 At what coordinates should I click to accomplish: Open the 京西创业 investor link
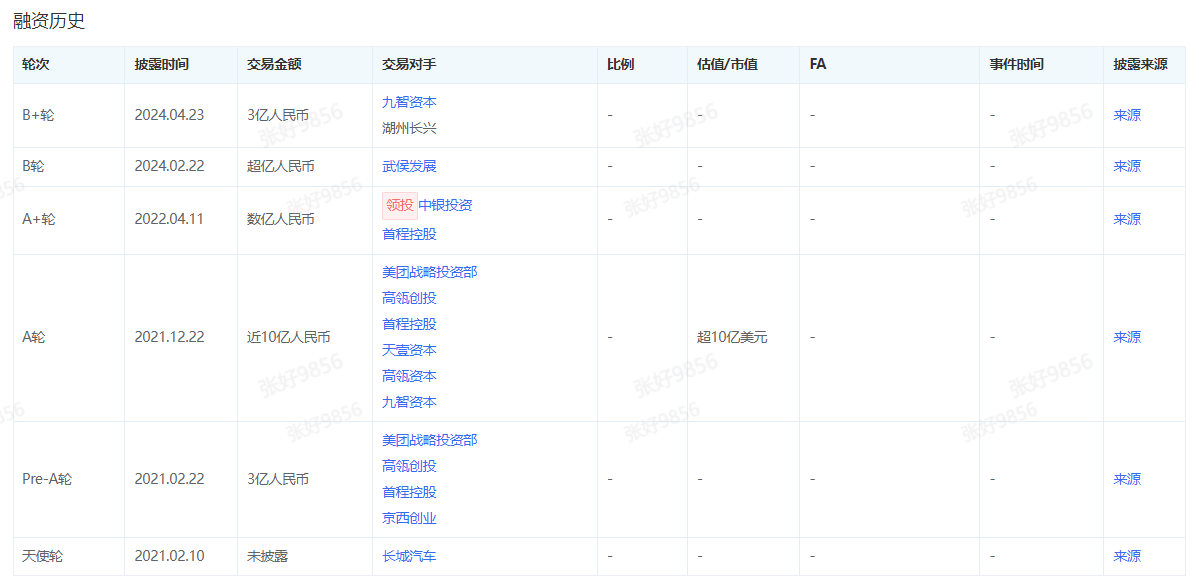pos(409,518)
